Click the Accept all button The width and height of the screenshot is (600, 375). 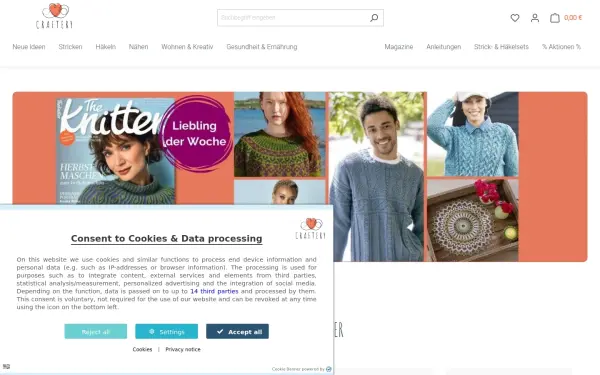pos(237,331)
